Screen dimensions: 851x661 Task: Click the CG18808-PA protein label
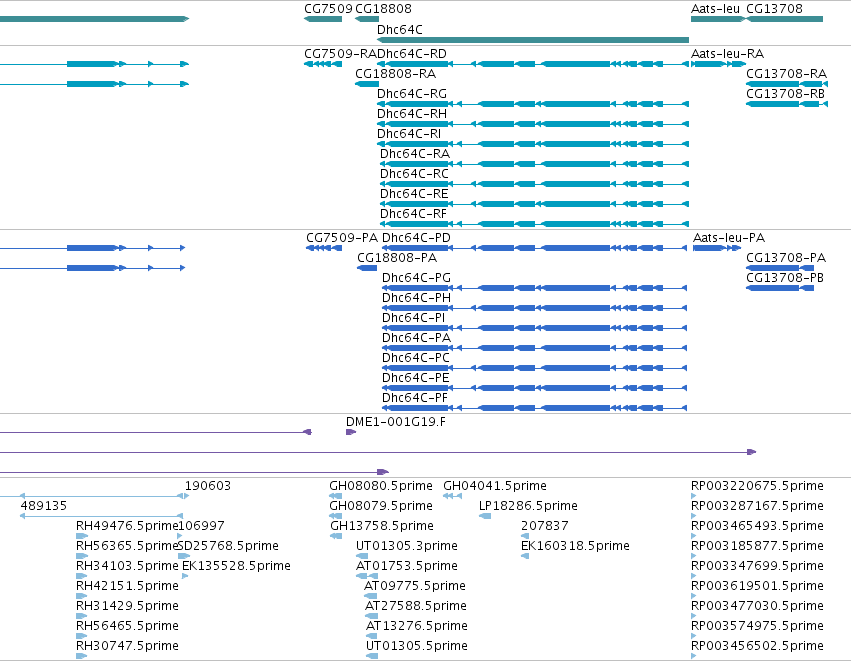397,258
